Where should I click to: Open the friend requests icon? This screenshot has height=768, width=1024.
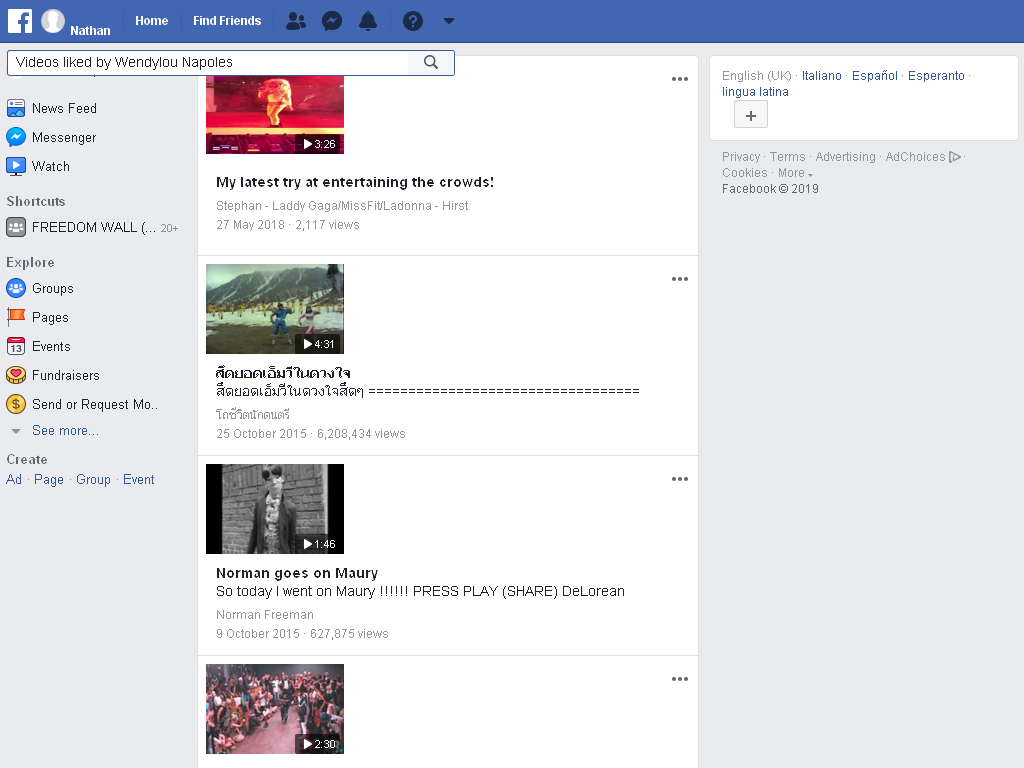coord(296,22)
